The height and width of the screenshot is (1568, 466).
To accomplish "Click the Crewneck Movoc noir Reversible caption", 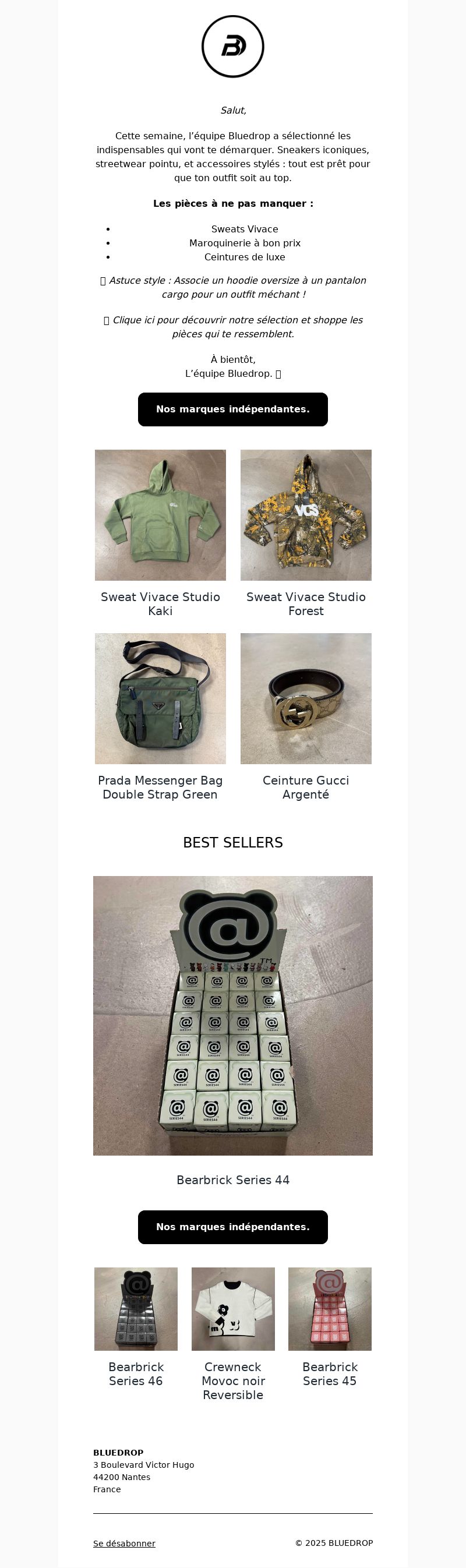I will click(233, 1380).
